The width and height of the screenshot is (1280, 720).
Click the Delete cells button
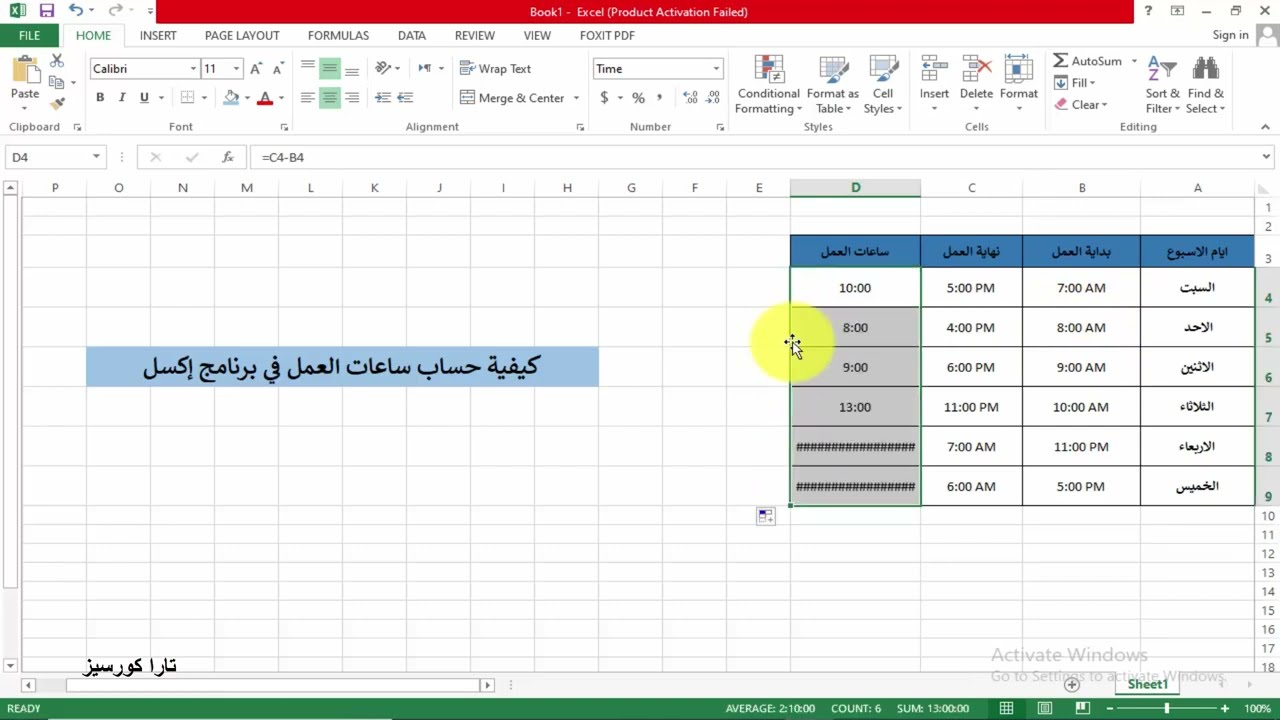click(976, 85)
